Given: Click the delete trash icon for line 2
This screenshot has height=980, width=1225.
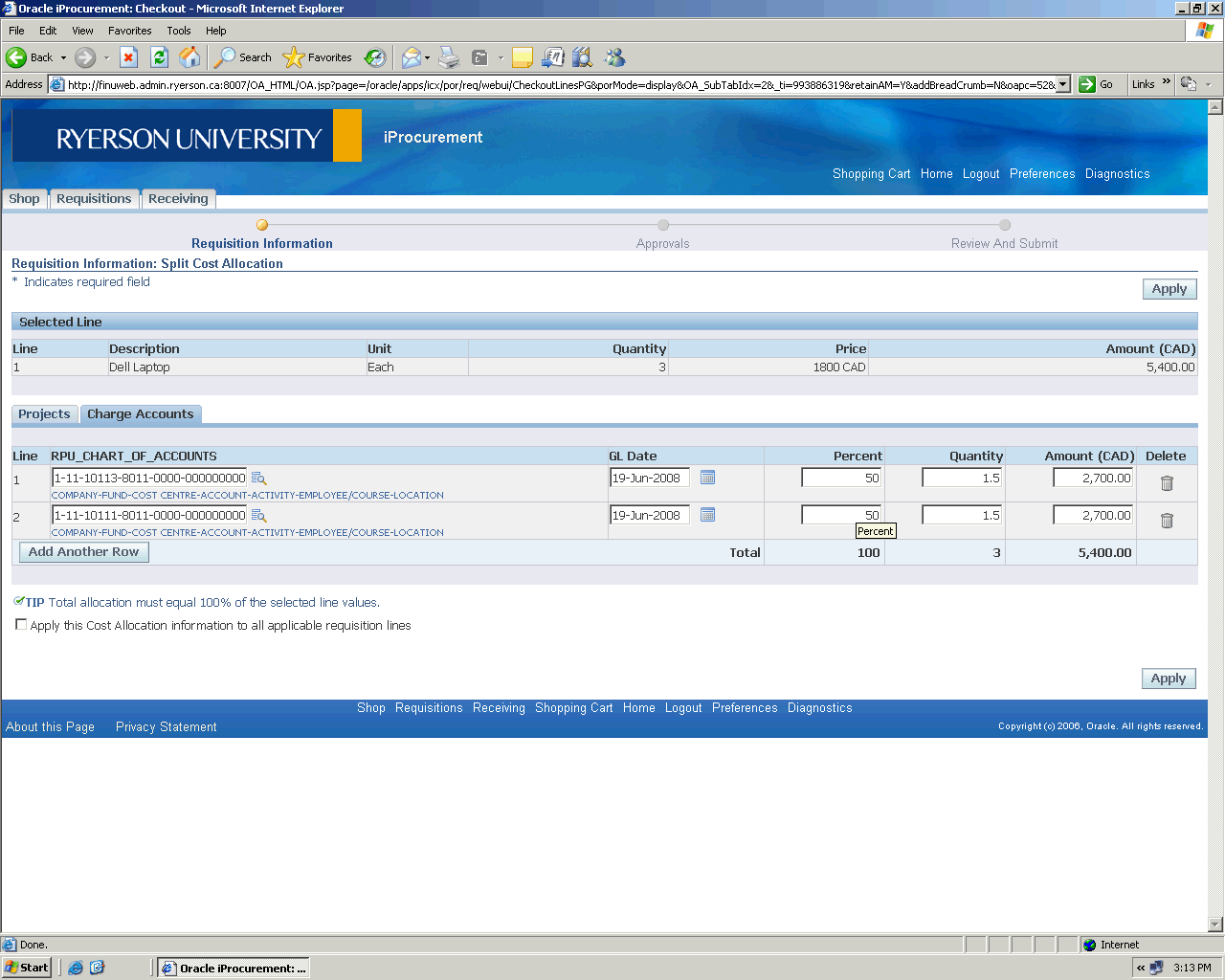Looking at the screenshot, I should click(1167, 521).
